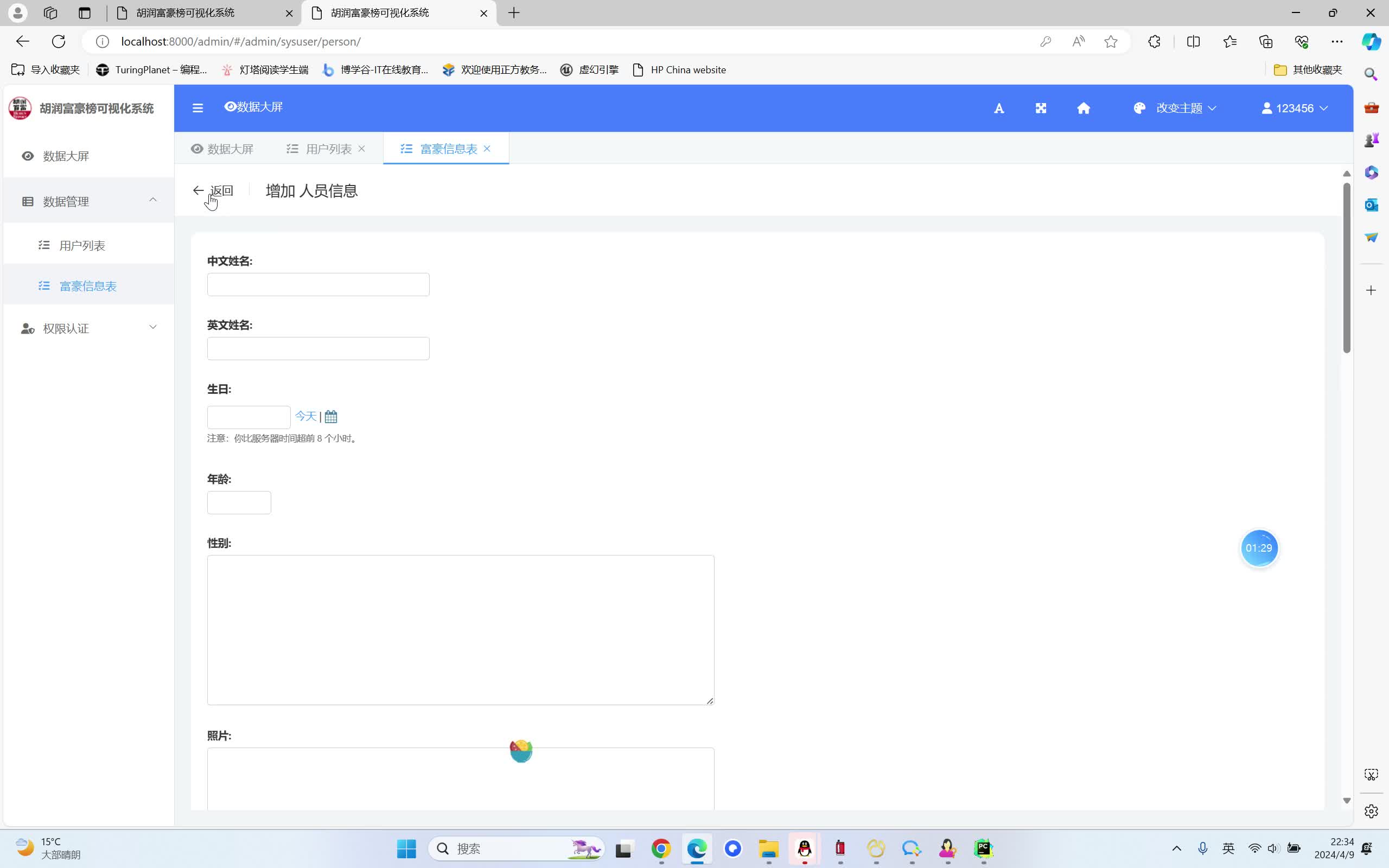Close the 富豪信息表 tab
The image size is (1389, 868).
[487, 149]
